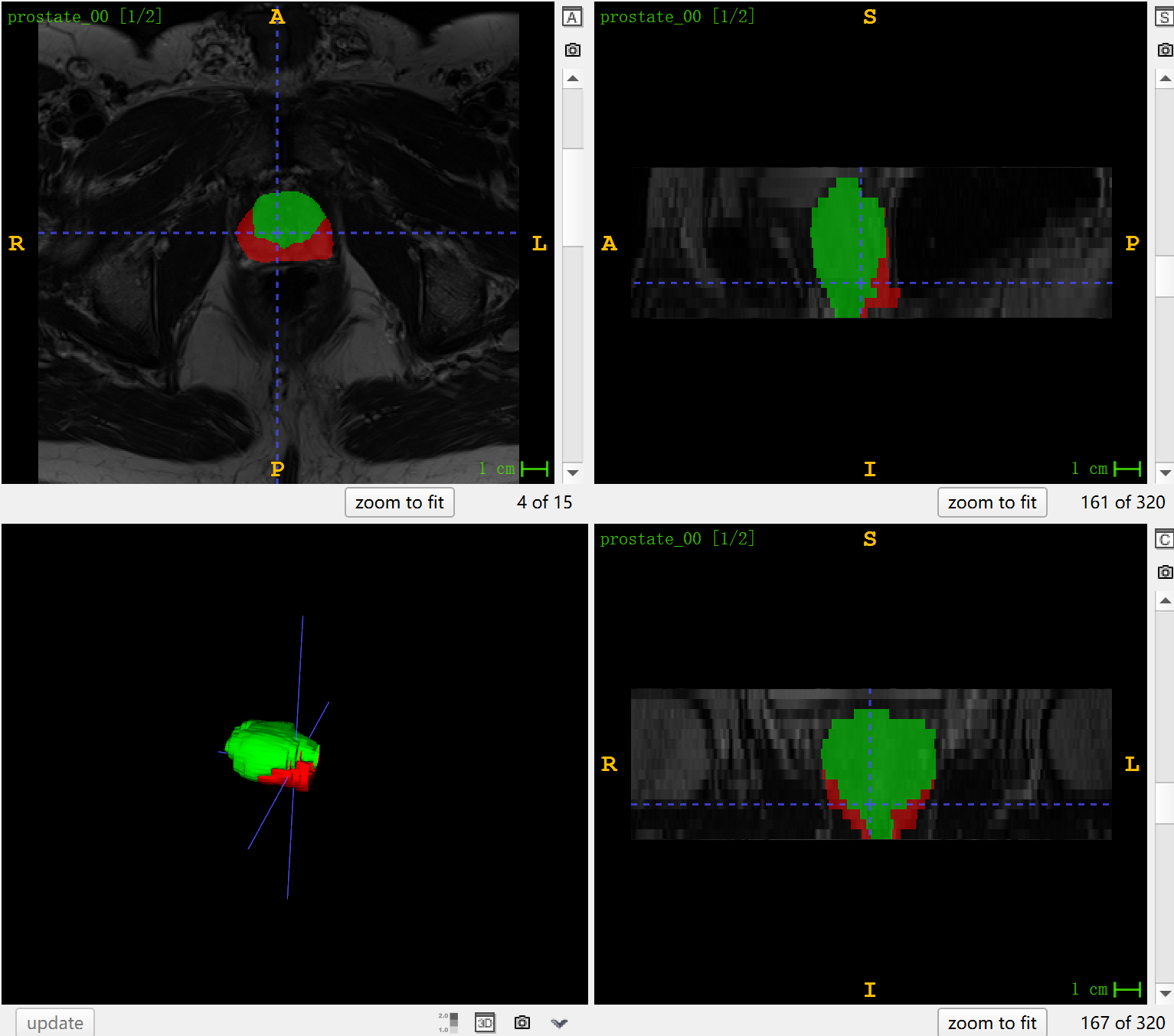Click zoom to fit under the coronal view
The height and width of the screenshot is (1036, 1174).
click(x=992, y=1022)
